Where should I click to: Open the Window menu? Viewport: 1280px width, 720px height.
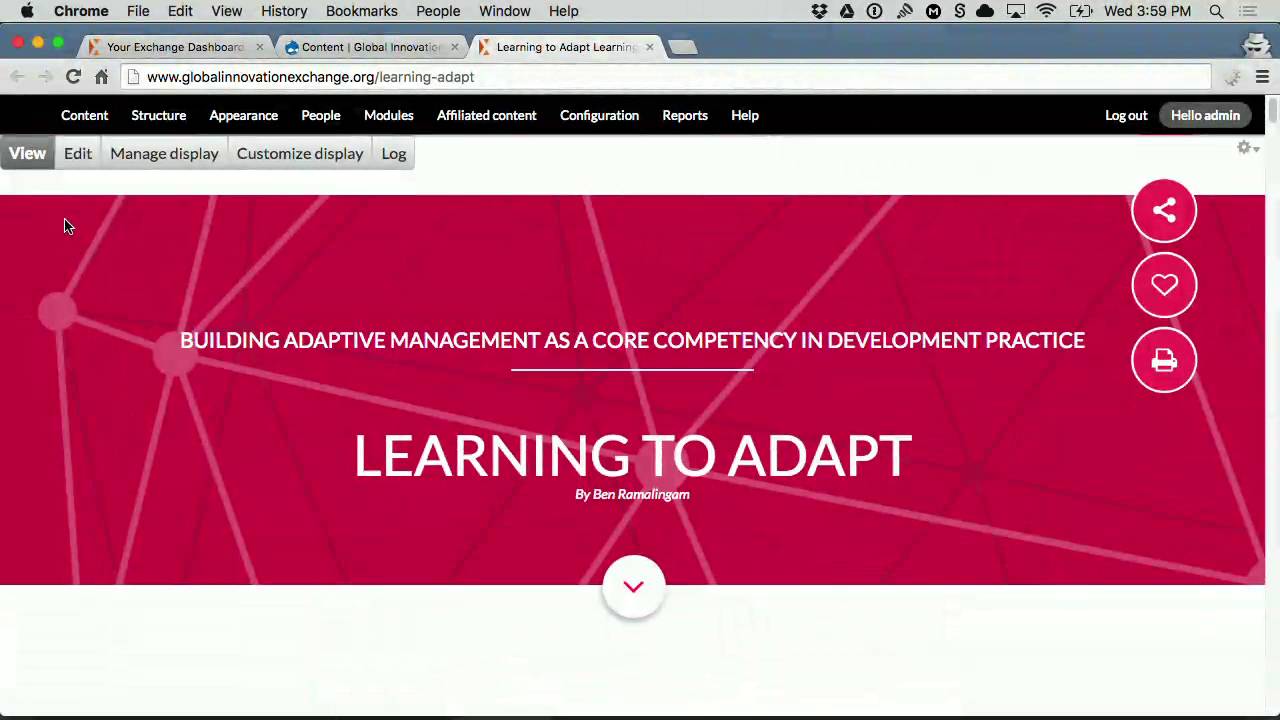pos(504,11)
